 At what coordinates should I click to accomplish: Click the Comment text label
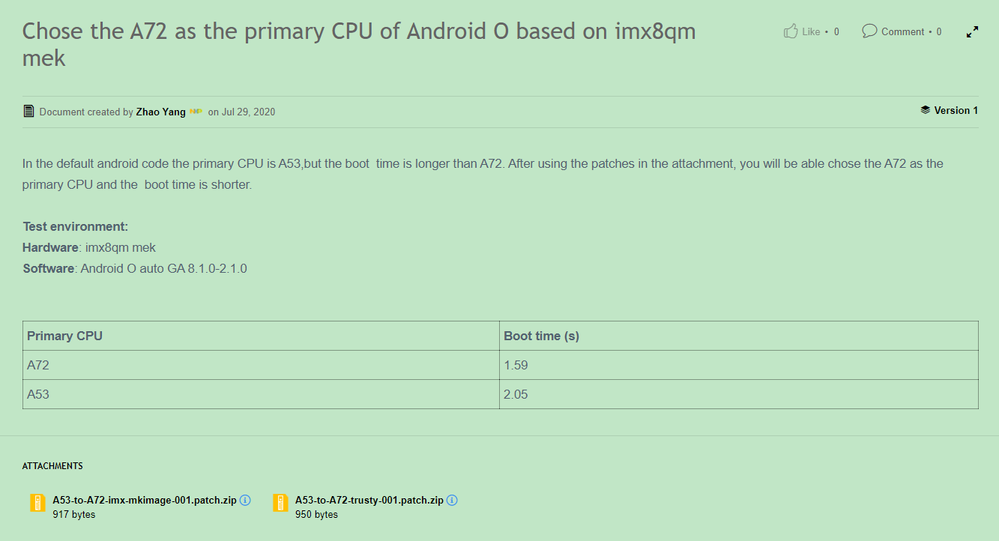(x=902, y=32)
